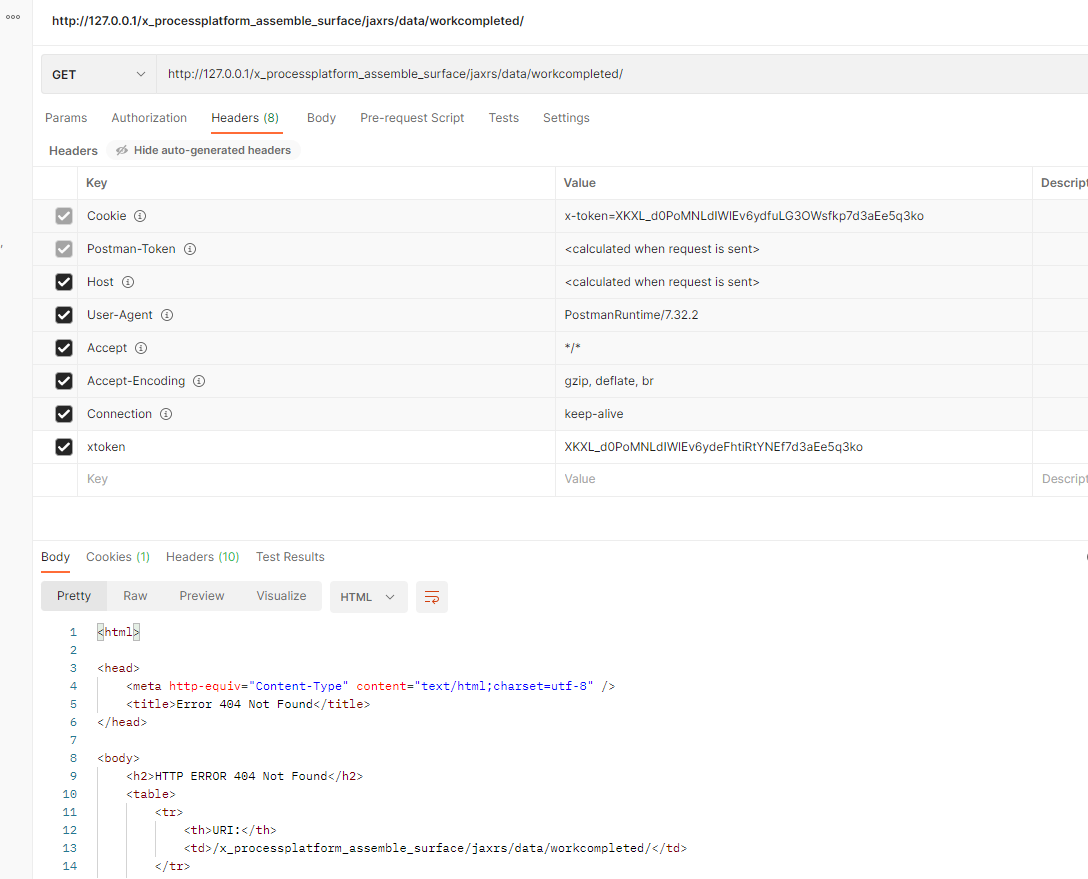Open the HTML response format dropdown

368,597
